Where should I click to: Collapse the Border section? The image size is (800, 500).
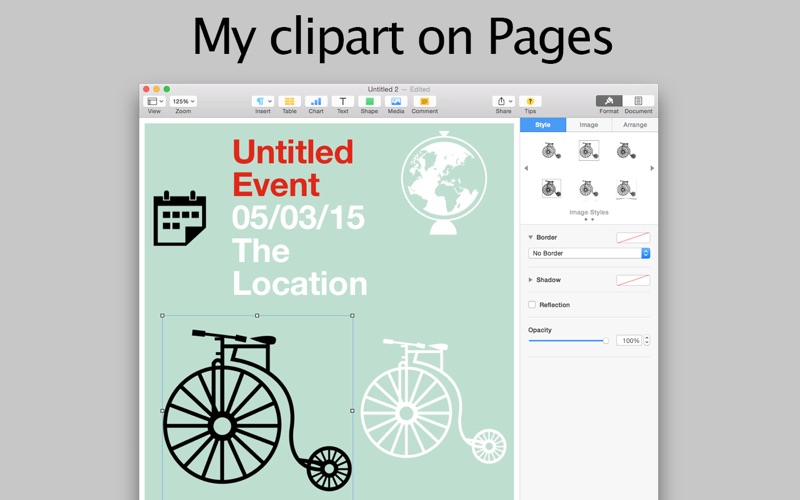tap(531, 237)
